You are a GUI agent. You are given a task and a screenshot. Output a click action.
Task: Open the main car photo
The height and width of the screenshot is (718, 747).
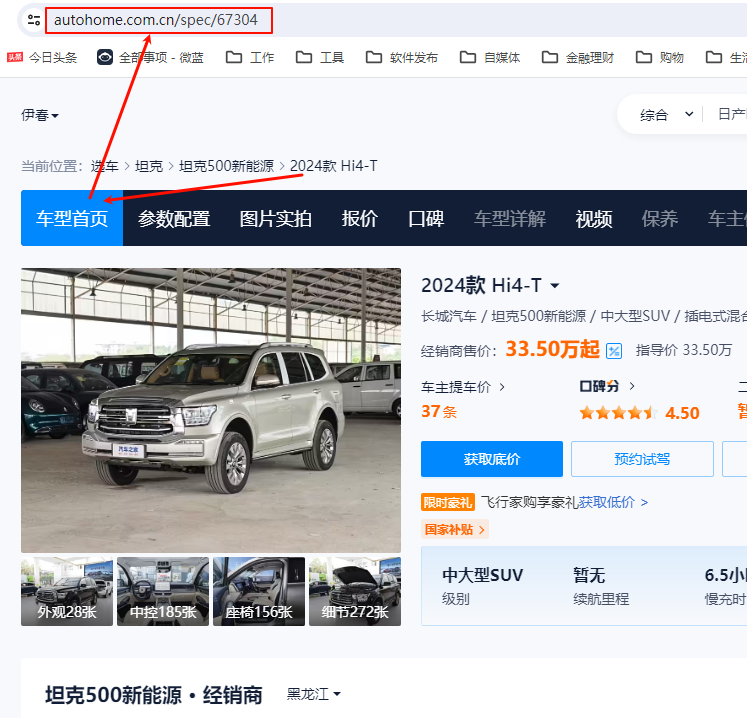(x=211, y=410)
